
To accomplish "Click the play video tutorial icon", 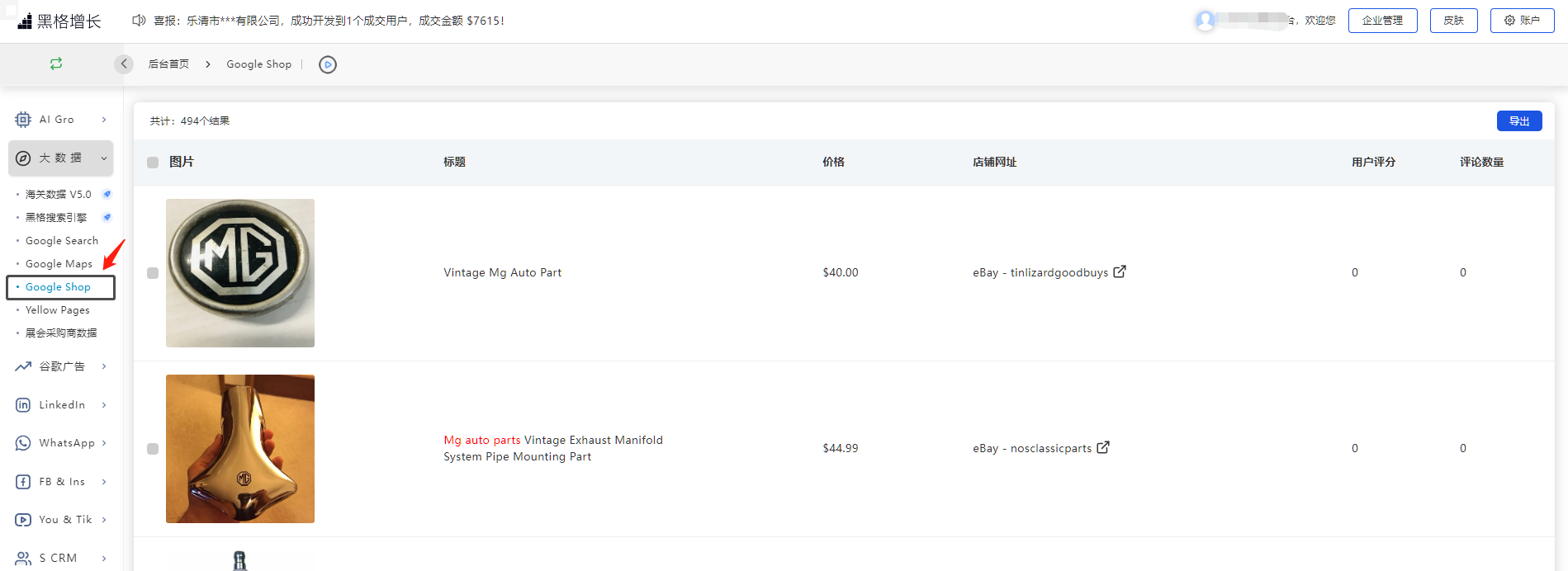I will coord(328,64).
